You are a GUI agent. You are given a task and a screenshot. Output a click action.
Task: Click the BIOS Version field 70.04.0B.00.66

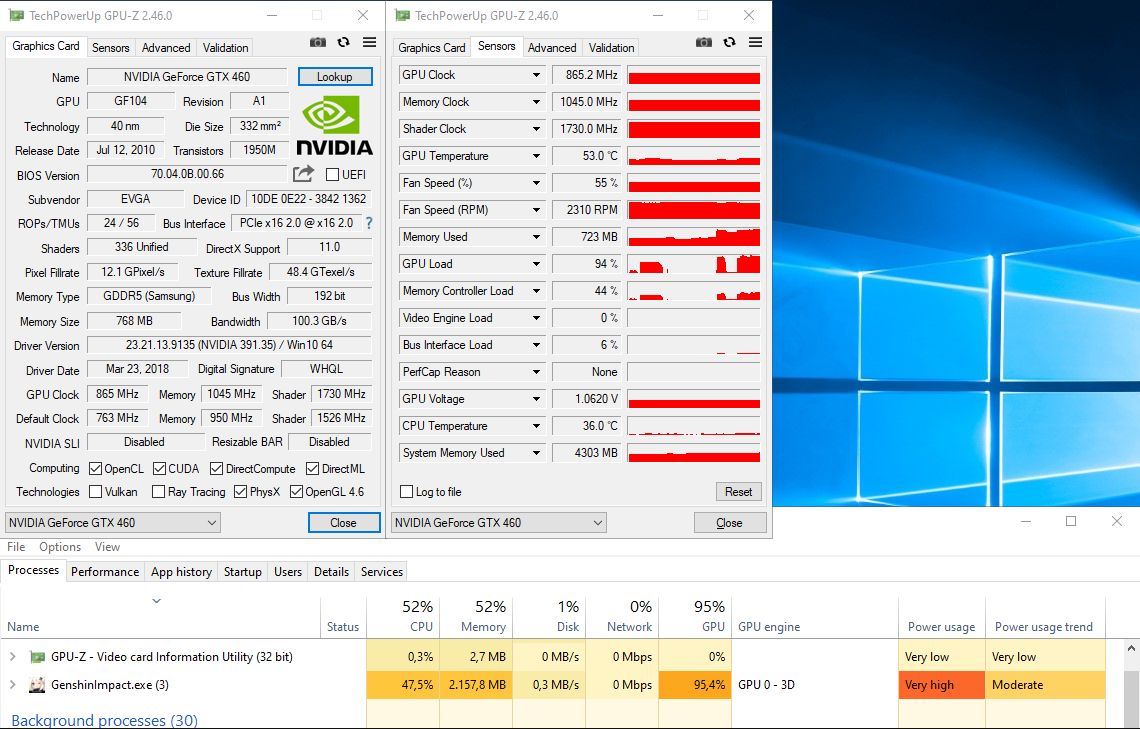pyautogui.click(x=187, y=174)
